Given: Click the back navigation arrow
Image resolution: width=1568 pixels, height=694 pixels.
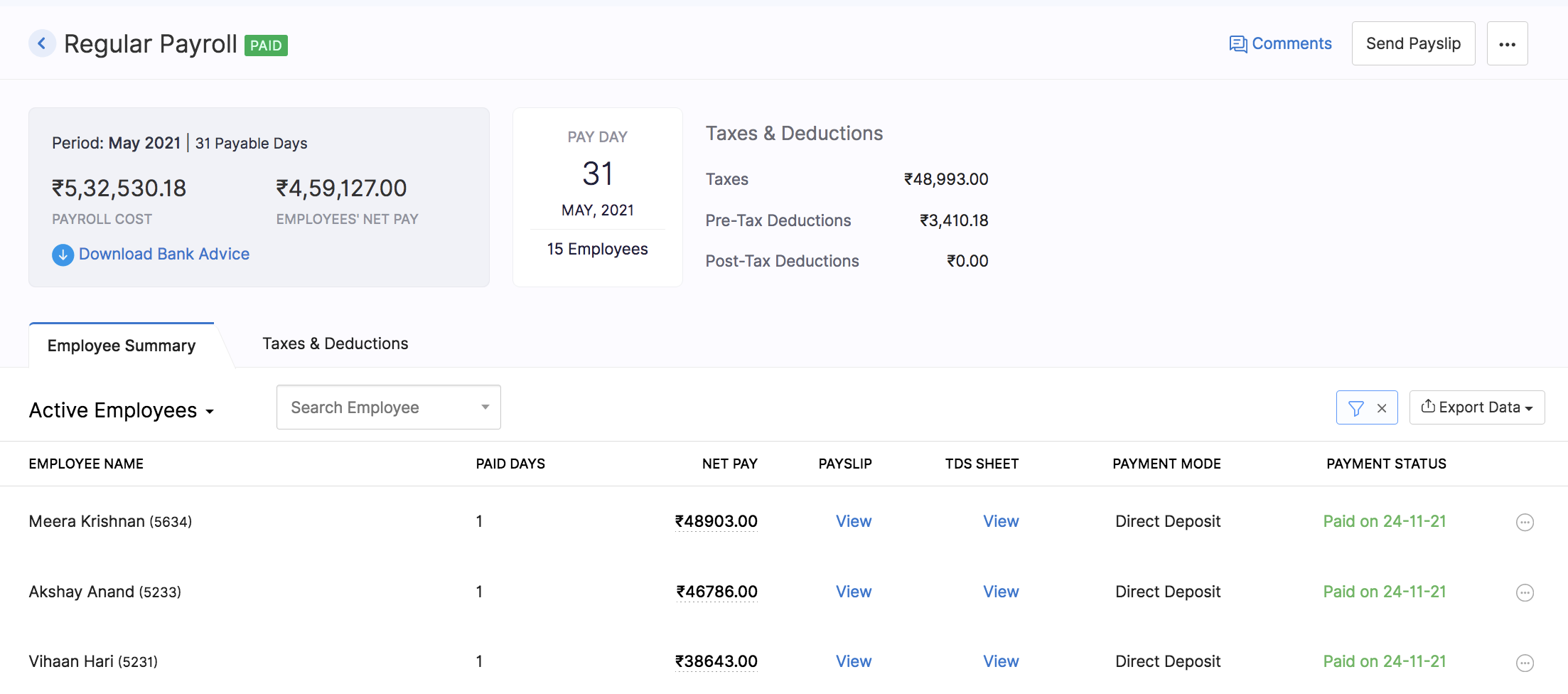Looking at the screenshot, I should click(x=43, y=43).
